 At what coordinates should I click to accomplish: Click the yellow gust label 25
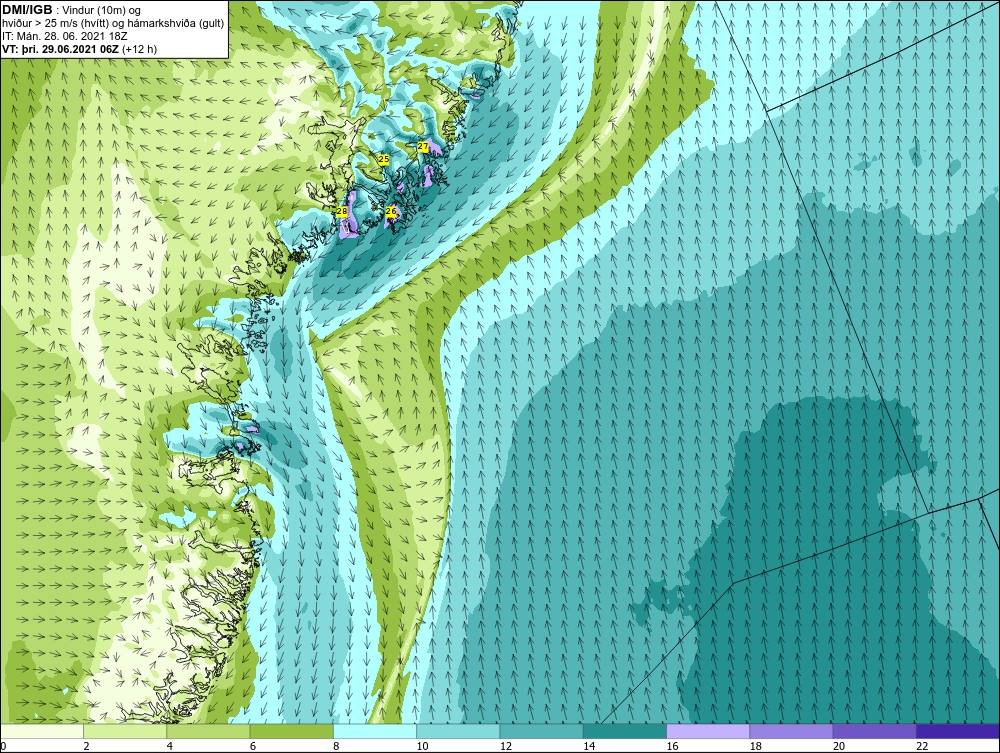pos(384,159)
